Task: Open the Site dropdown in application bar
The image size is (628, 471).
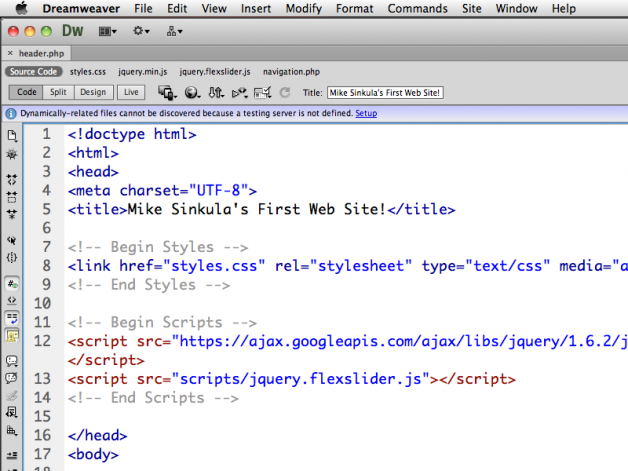Action: (x=174, y=31)
